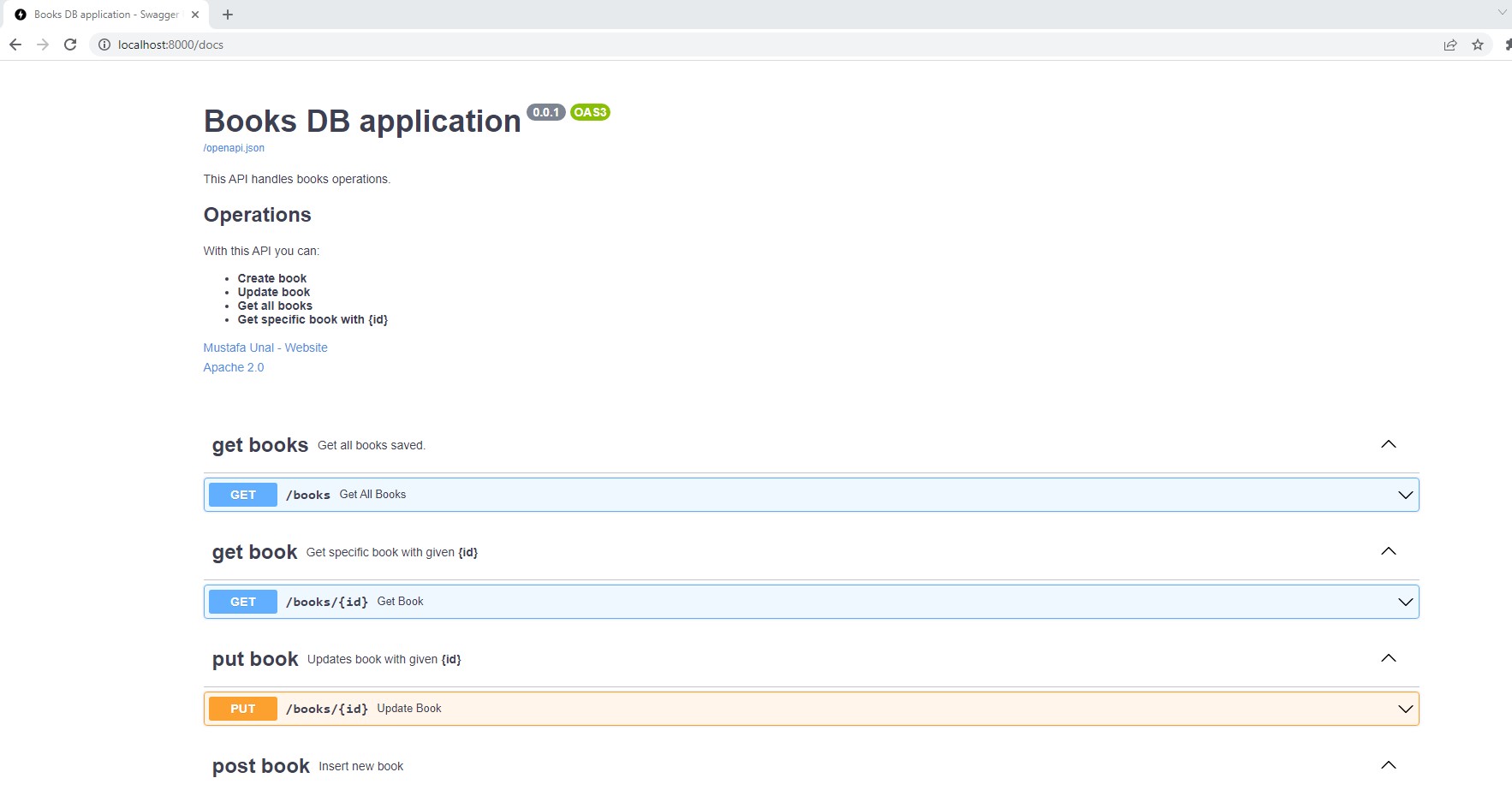Click the share icon in the address bar
Image resolution: width=1512 pixels, height=790 pixels.
pyautogui.click(x=1449, y=45)
